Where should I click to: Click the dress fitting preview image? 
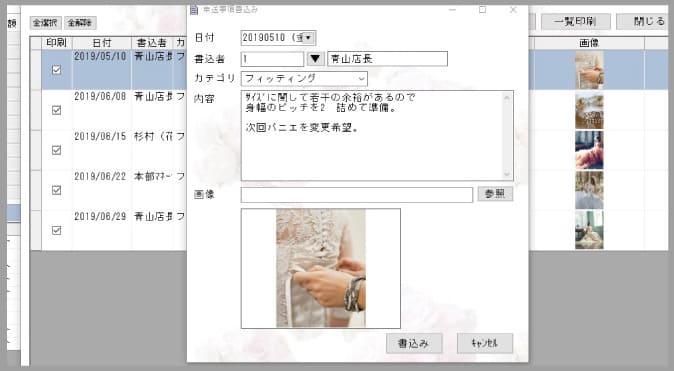[x=321, y=268]
